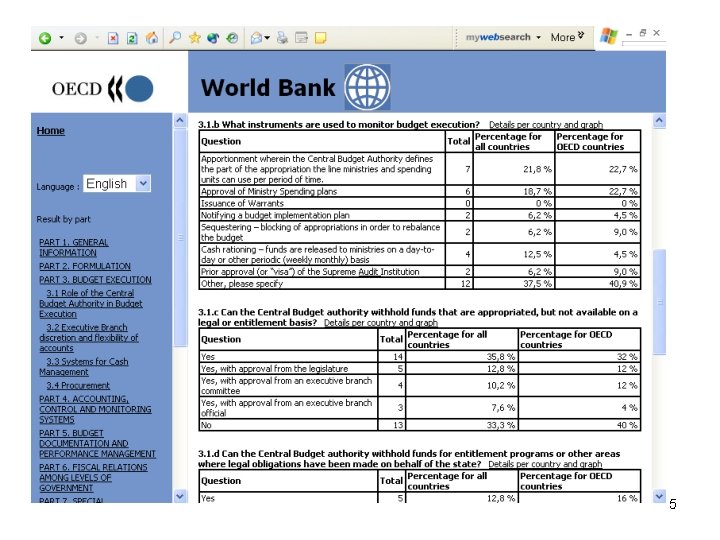Select 'Issuance of Warrants' row text
The image size is (720, 540).
point(242,203)
